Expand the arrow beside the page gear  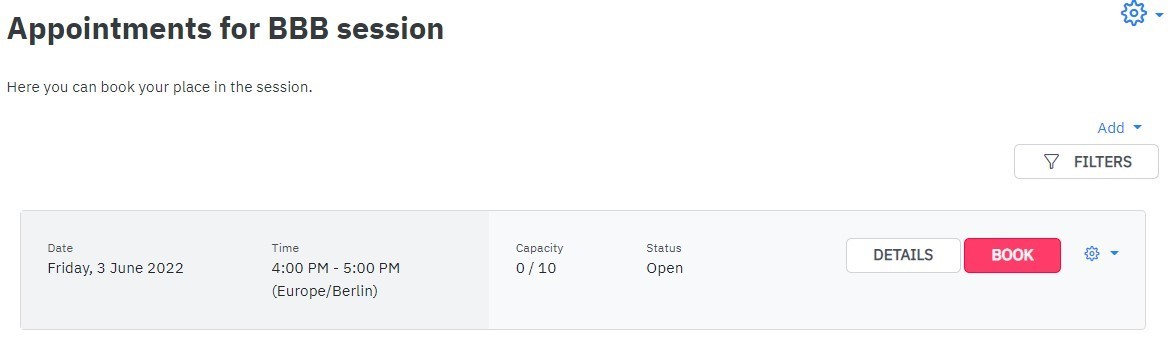point(1158,14)
